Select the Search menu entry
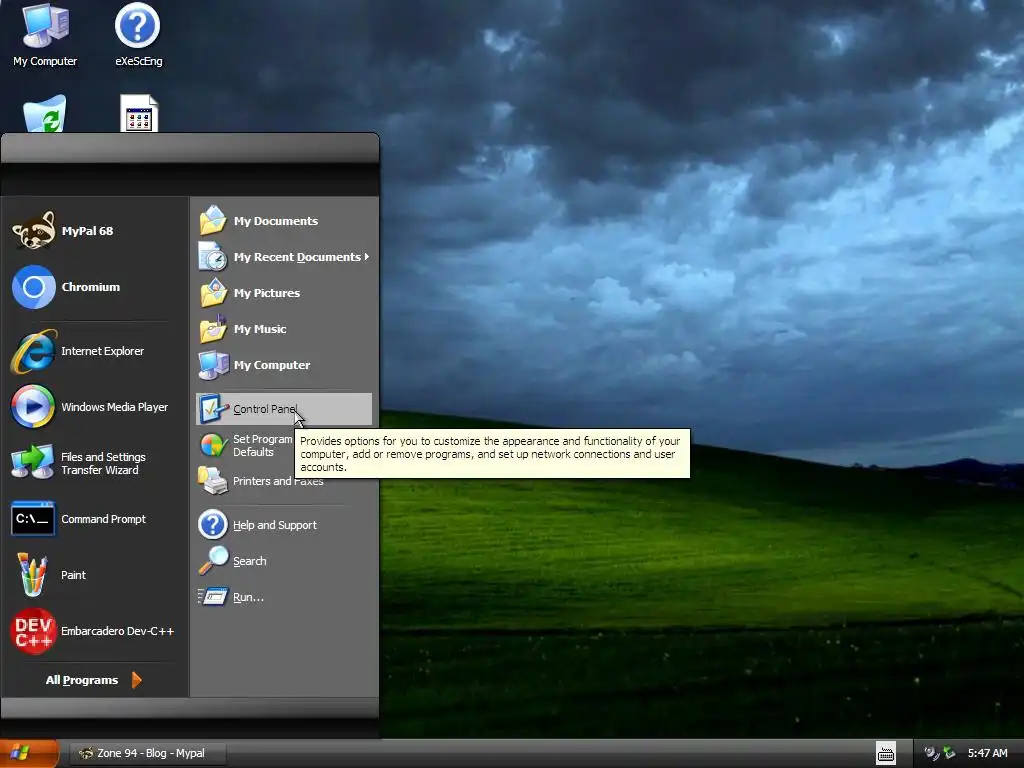Image resolution: width=1024 pixels, height=768 pixels. pyautogui.click(x=249, y=561)
